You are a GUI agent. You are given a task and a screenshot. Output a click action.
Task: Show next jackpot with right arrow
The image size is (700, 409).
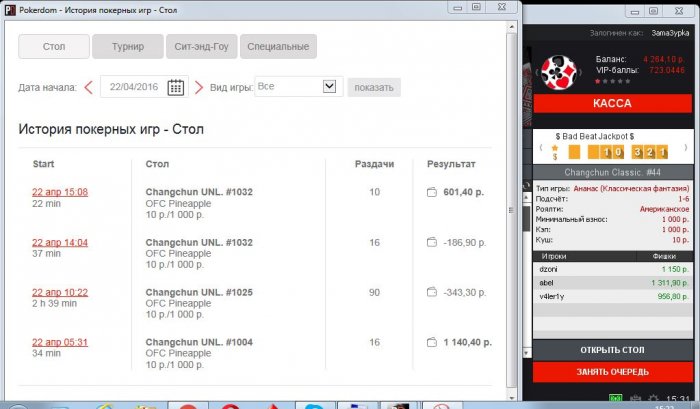click(x=686, y=147)
